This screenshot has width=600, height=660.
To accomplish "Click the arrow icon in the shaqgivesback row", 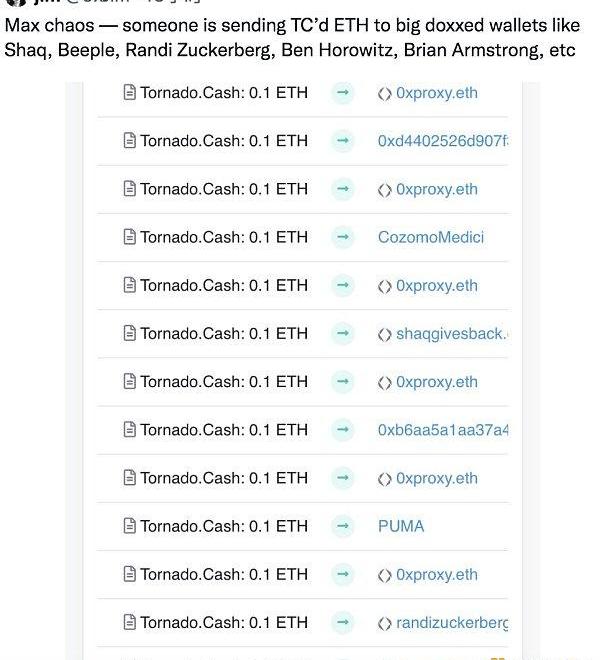I will click(342, 334).
